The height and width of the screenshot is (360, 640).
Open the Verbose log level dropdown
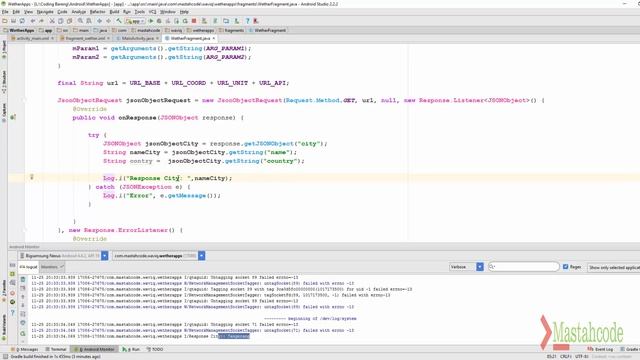[466, 267]
